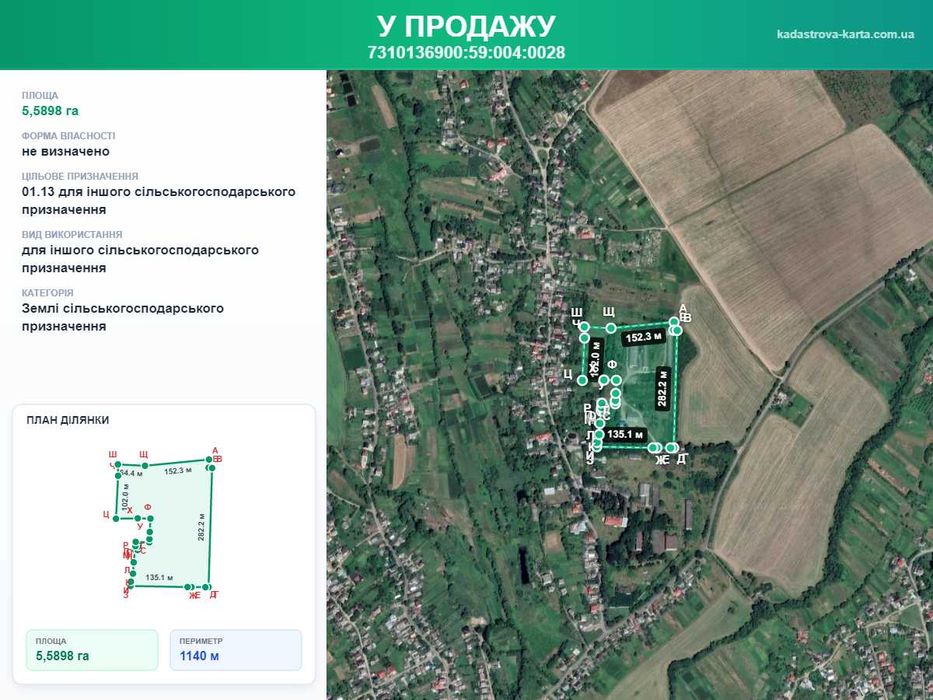Click map vertex marker Ш
Viewport: 933px width, 700px height.
(584, 326)
